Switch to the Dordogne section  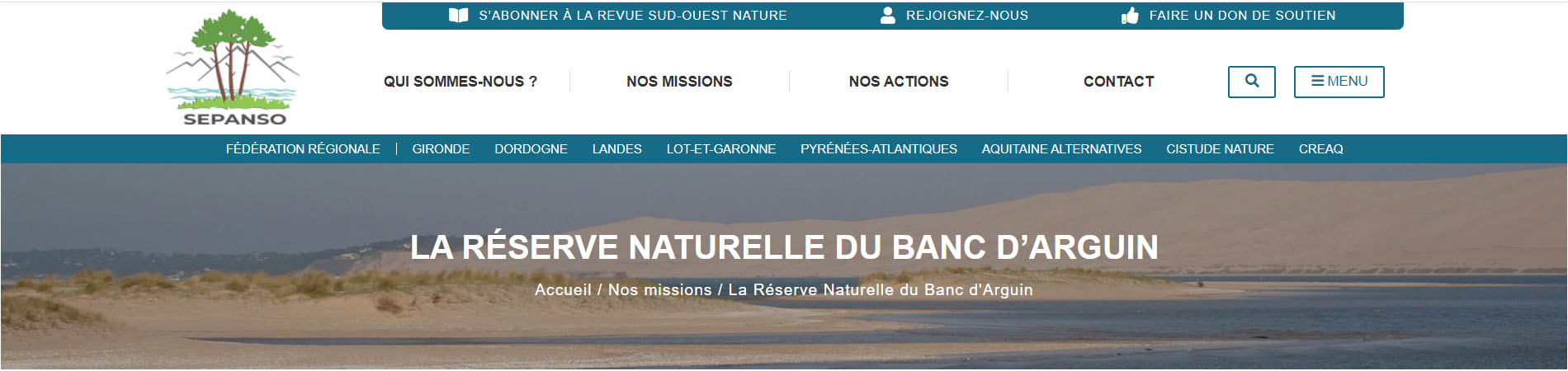click(x=531, y=149)
